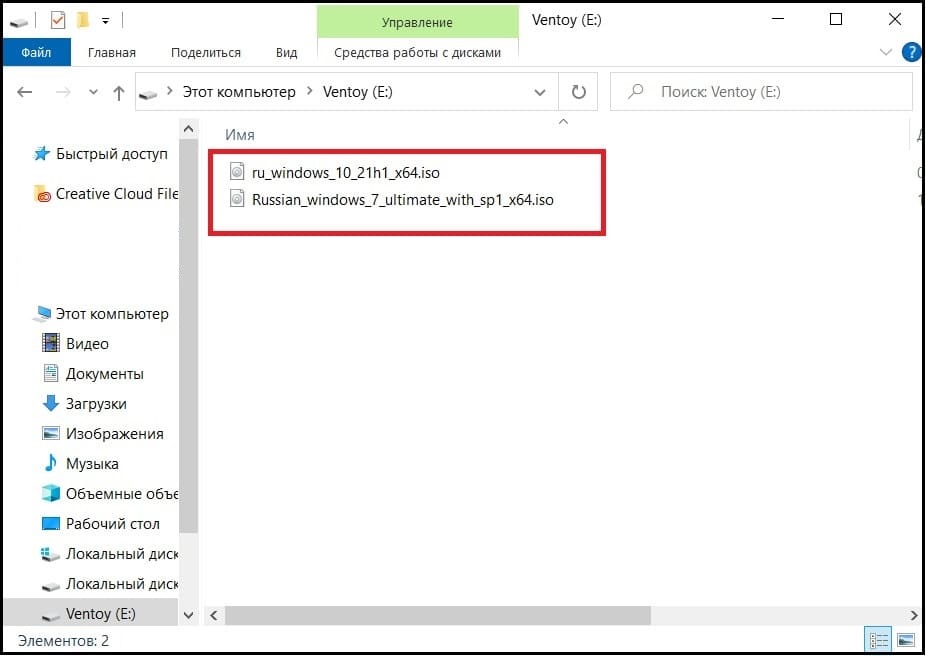This screenshot has height=656, width=926.
Task: Minimize the Ventoy (E:) window
Action: click(x=778, y=20)
